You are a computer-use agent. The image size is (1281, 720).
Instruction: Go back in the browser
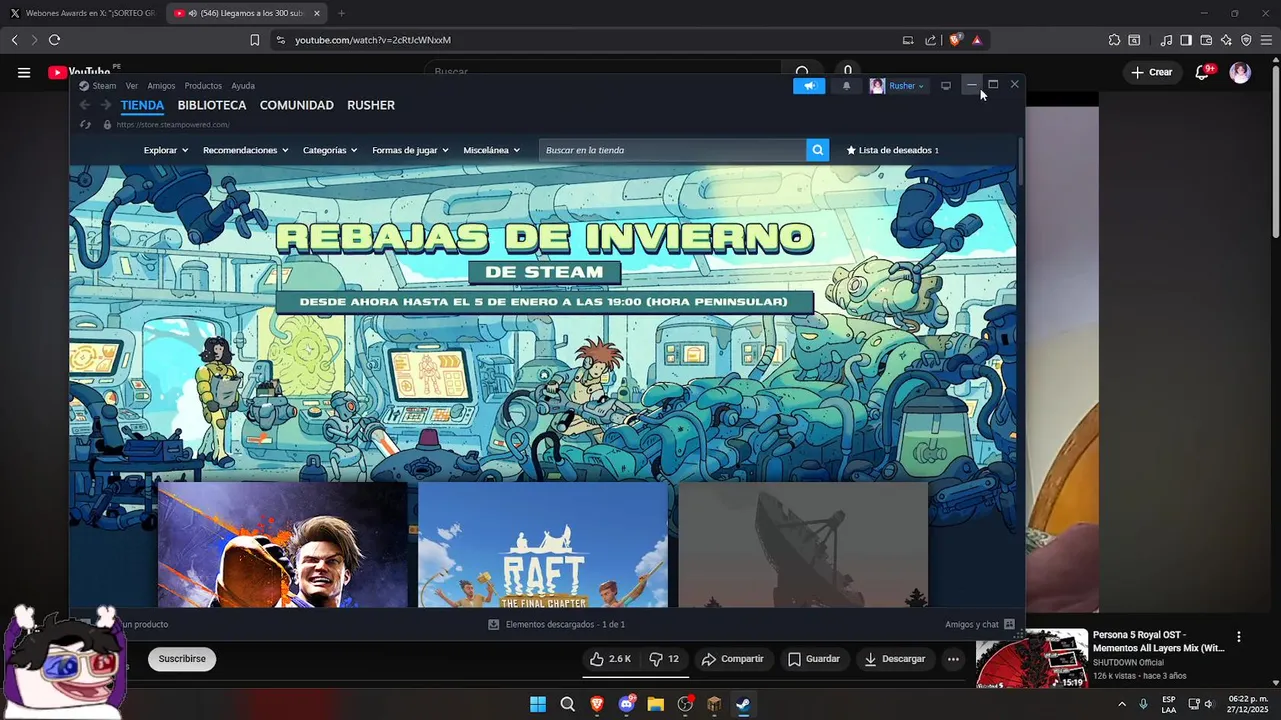coord(14,40)
